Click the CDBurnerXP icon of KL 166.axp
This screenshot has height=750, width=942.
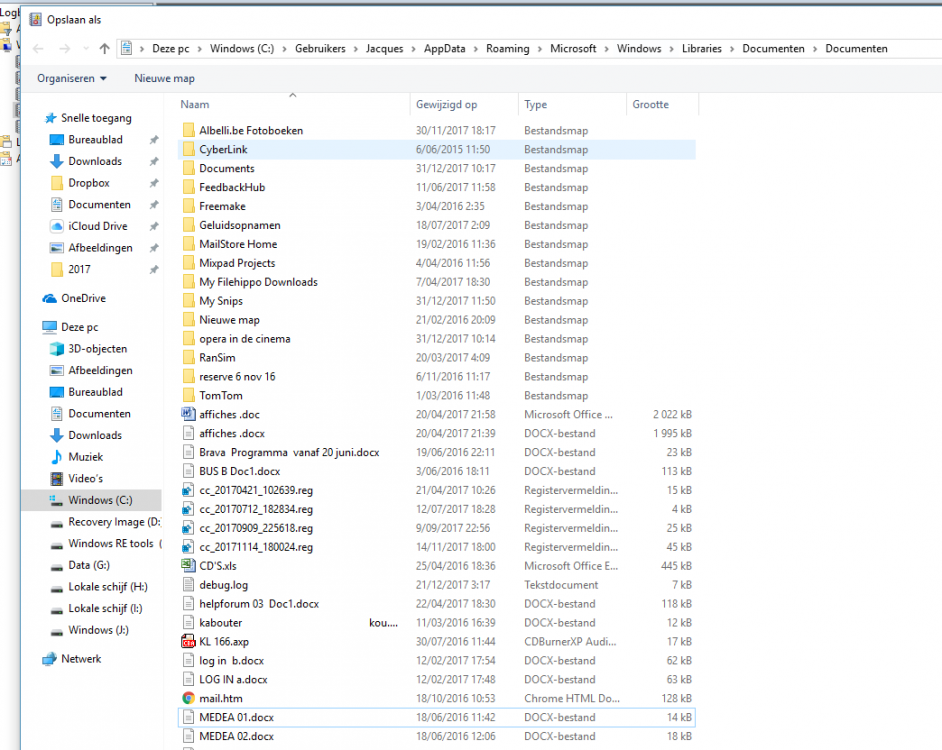point(189,641)
